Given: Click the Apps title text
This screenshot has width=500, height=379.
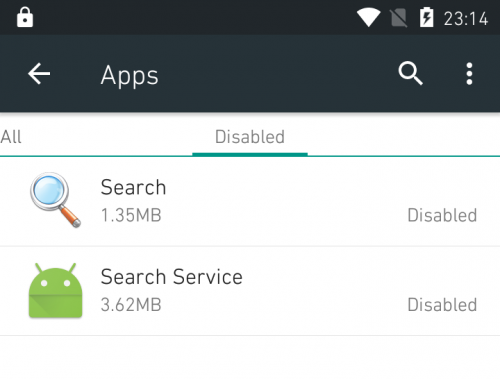Looking at the screenshot, I should [130, 76].
